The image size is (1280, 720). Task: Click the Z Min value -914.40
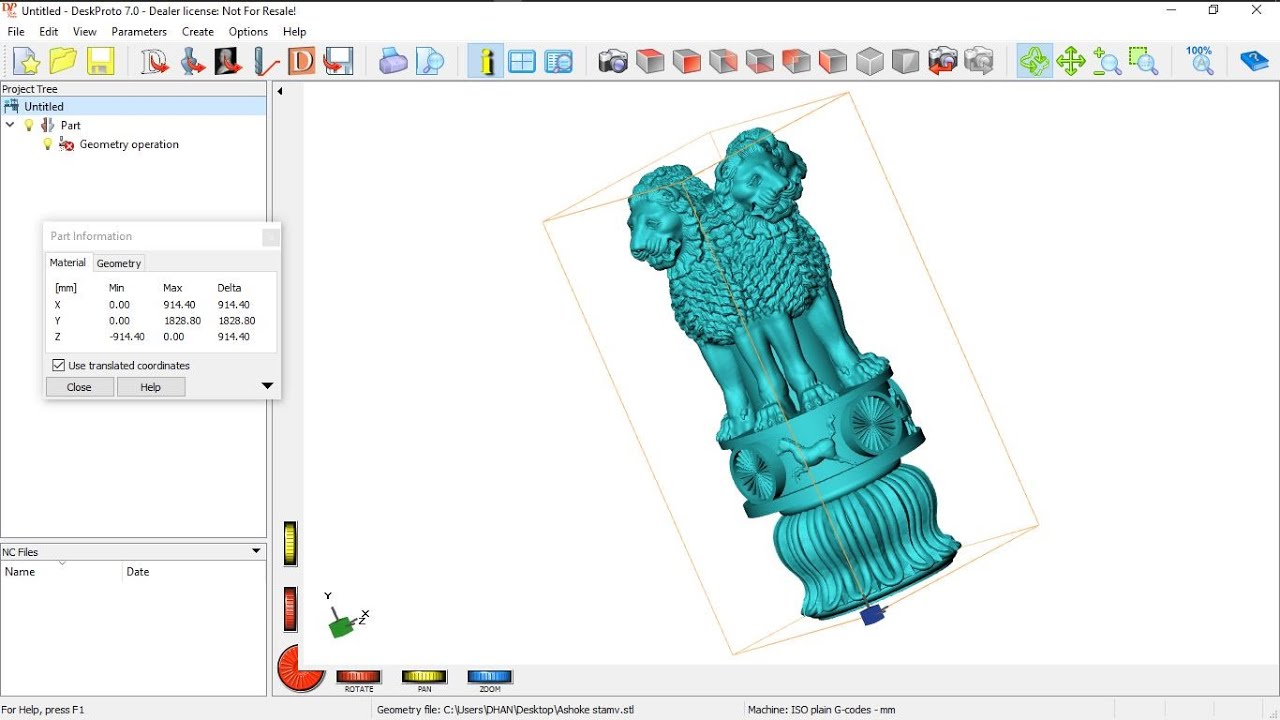click(127, 337)
